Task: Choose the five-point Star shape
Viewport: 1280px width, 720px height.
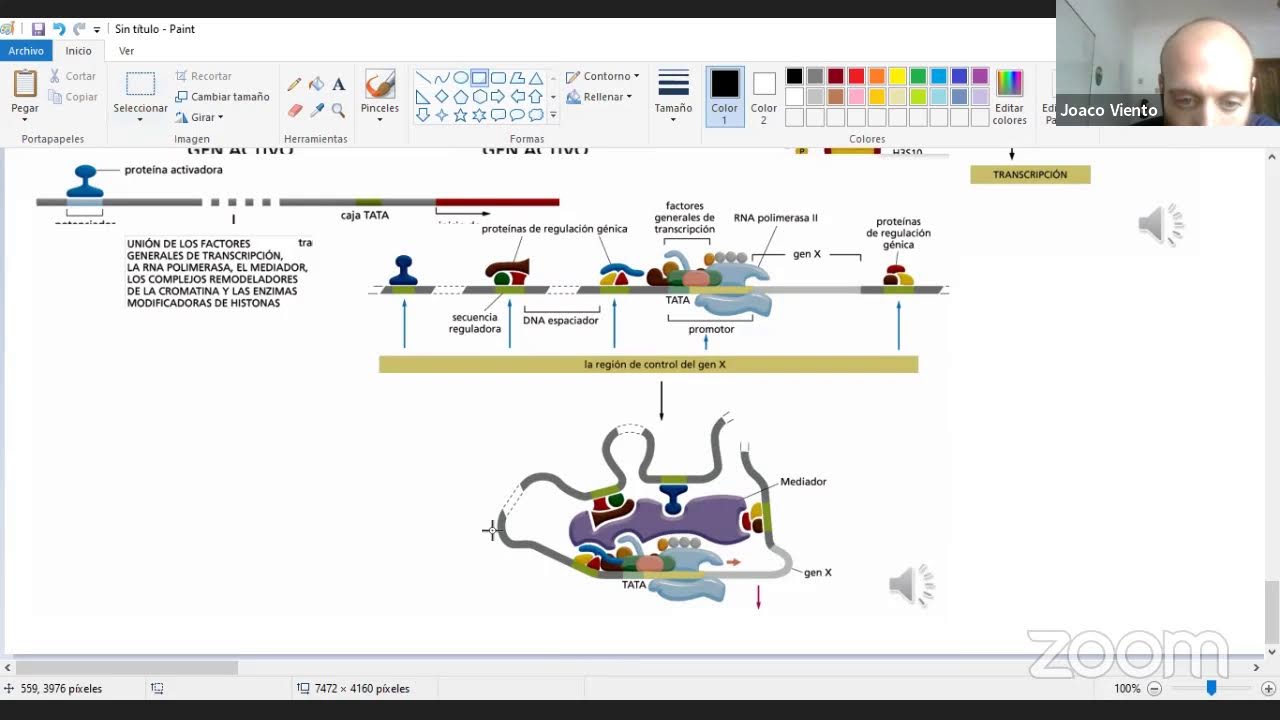Action: (461, 115)
